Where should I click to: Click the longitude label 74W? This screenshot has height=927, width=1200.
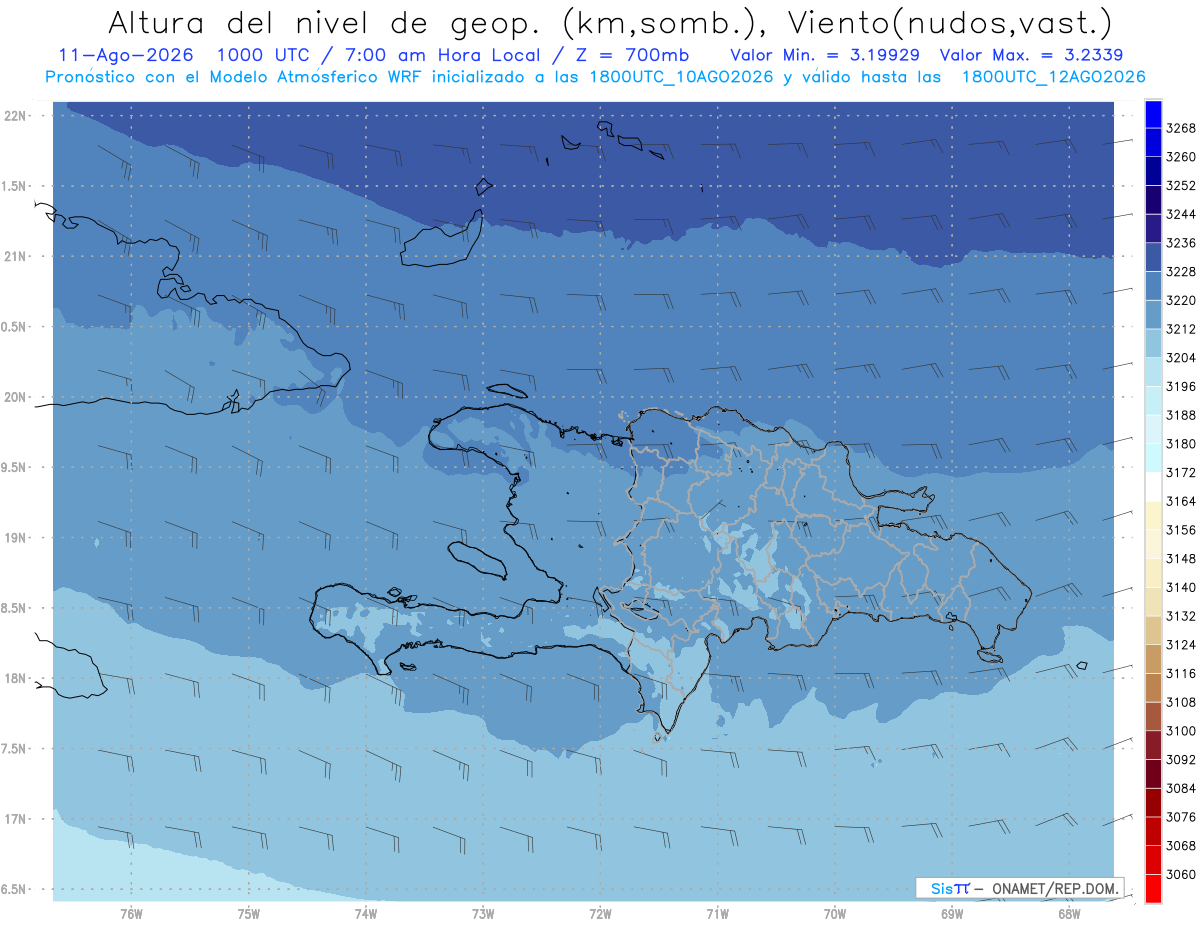(366, 914)
